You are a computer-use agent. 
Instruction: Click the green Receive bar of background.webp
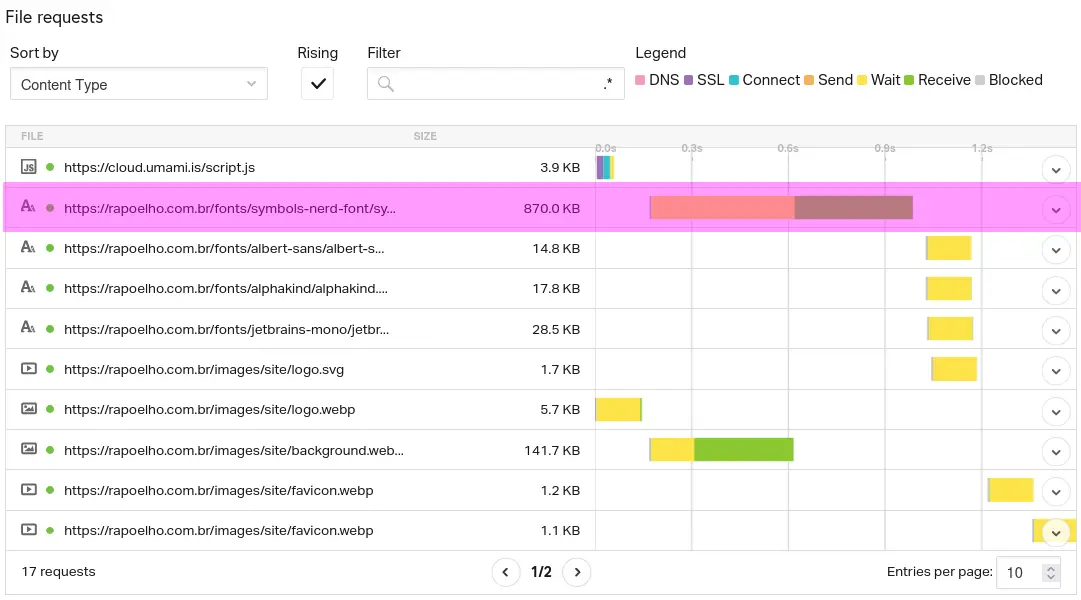tap(743, 450)
